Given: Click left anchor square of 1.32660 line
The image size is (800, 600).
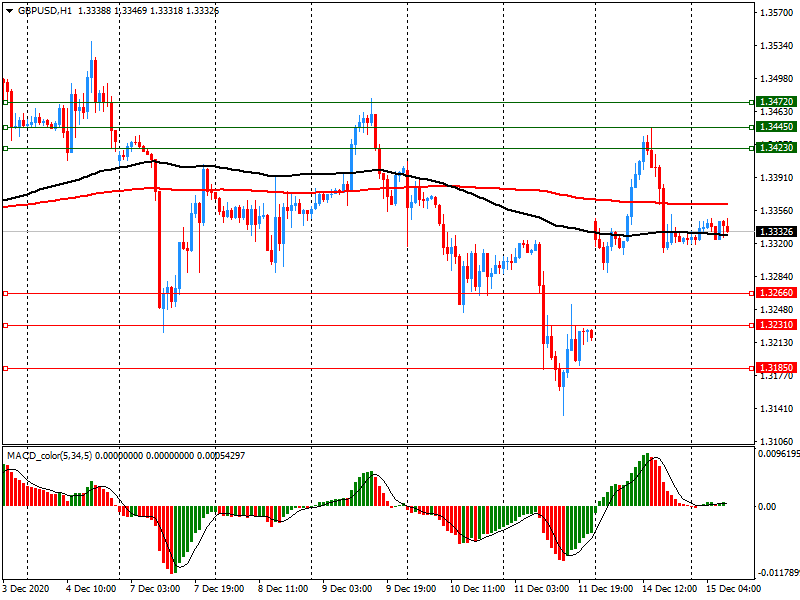Looking at the screenshot, I should tap(5, 293).
